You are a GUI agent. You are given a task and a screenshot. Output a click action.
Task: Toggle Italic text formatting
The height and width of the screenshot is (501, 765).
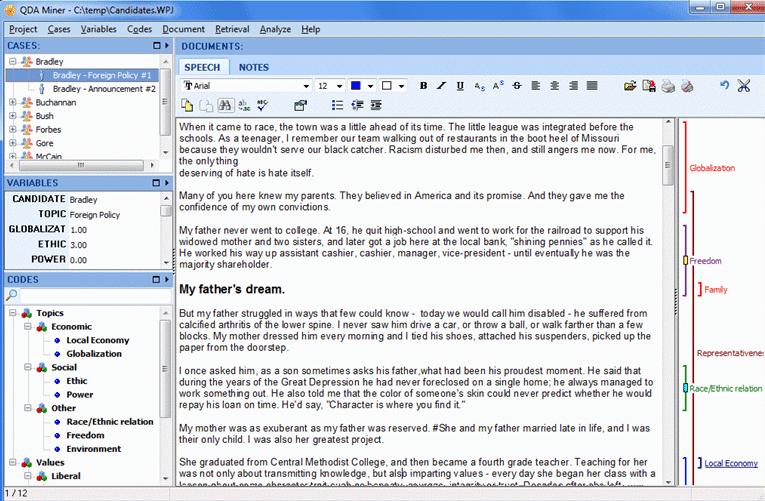(x=442, y=86)
